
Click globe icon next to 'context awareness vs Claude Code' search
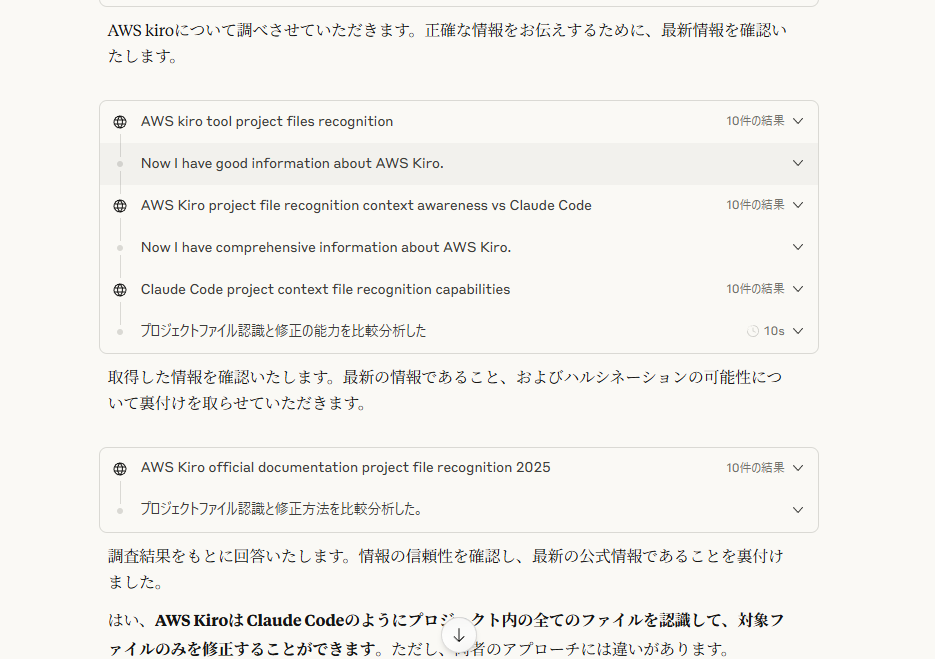120,206
